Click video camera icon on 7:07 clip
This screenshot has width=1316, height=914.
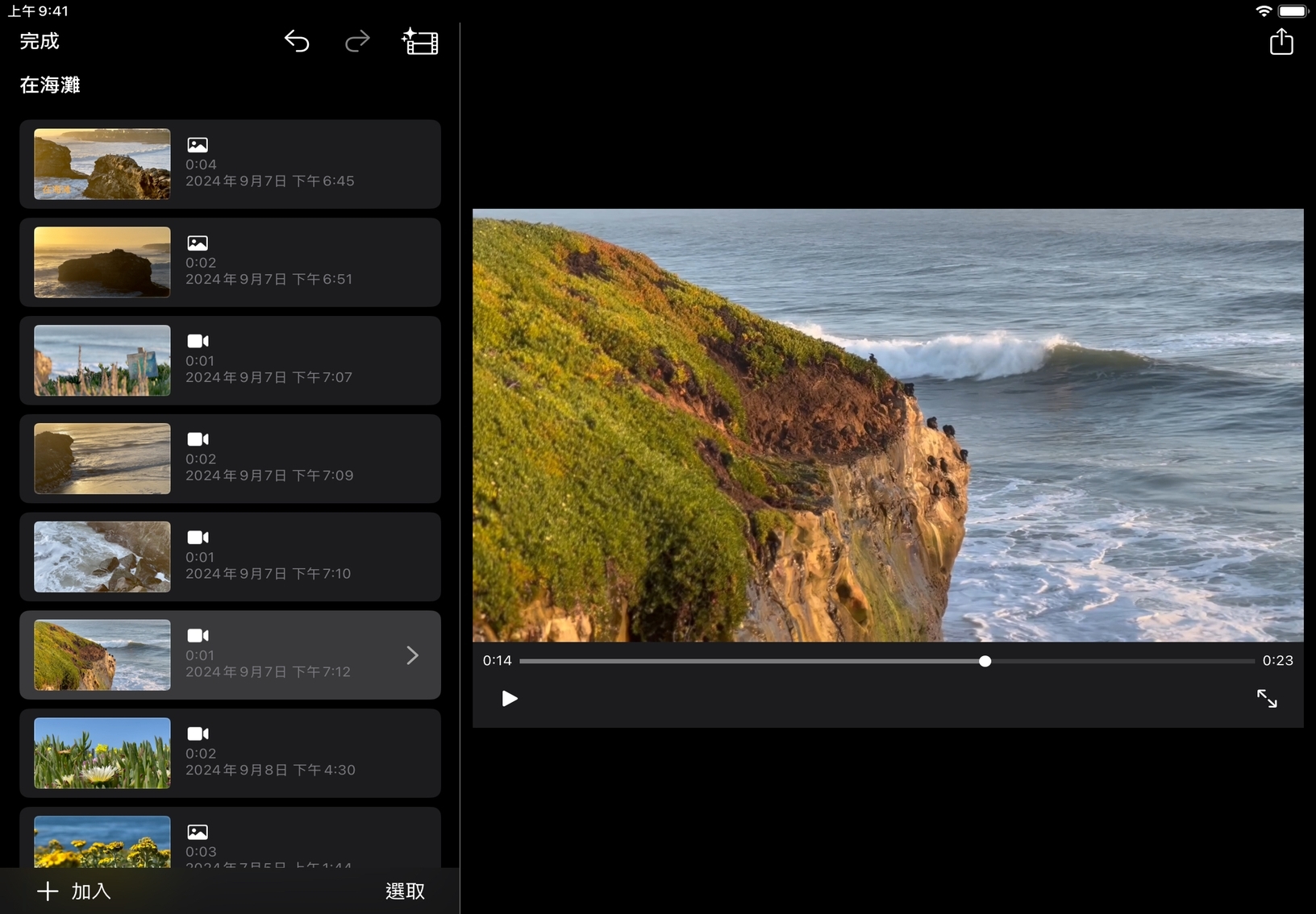coord(198,341)
